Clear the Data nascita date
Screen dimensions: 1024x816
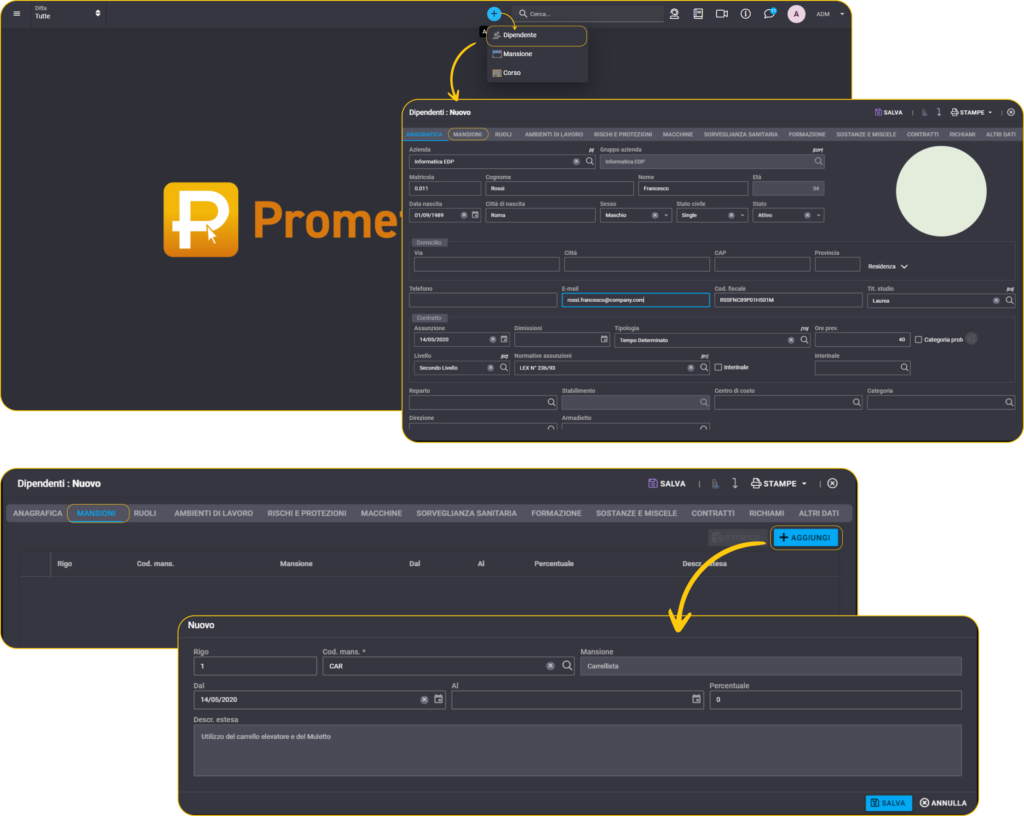(464, 215)
